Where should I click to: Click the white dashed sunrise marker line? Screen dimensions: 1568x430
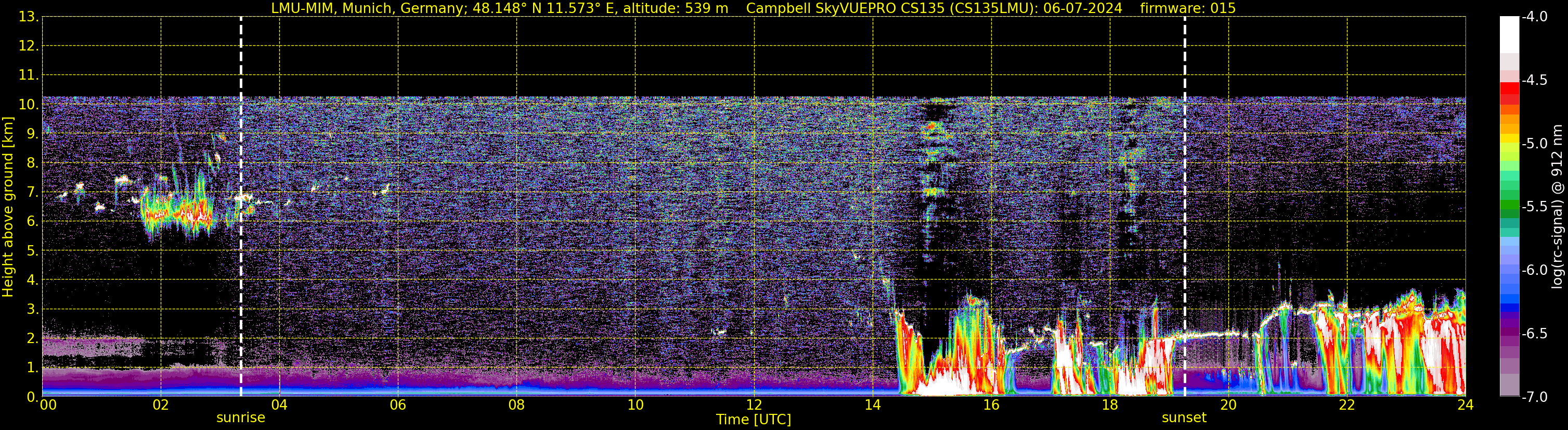coord(241,207)
